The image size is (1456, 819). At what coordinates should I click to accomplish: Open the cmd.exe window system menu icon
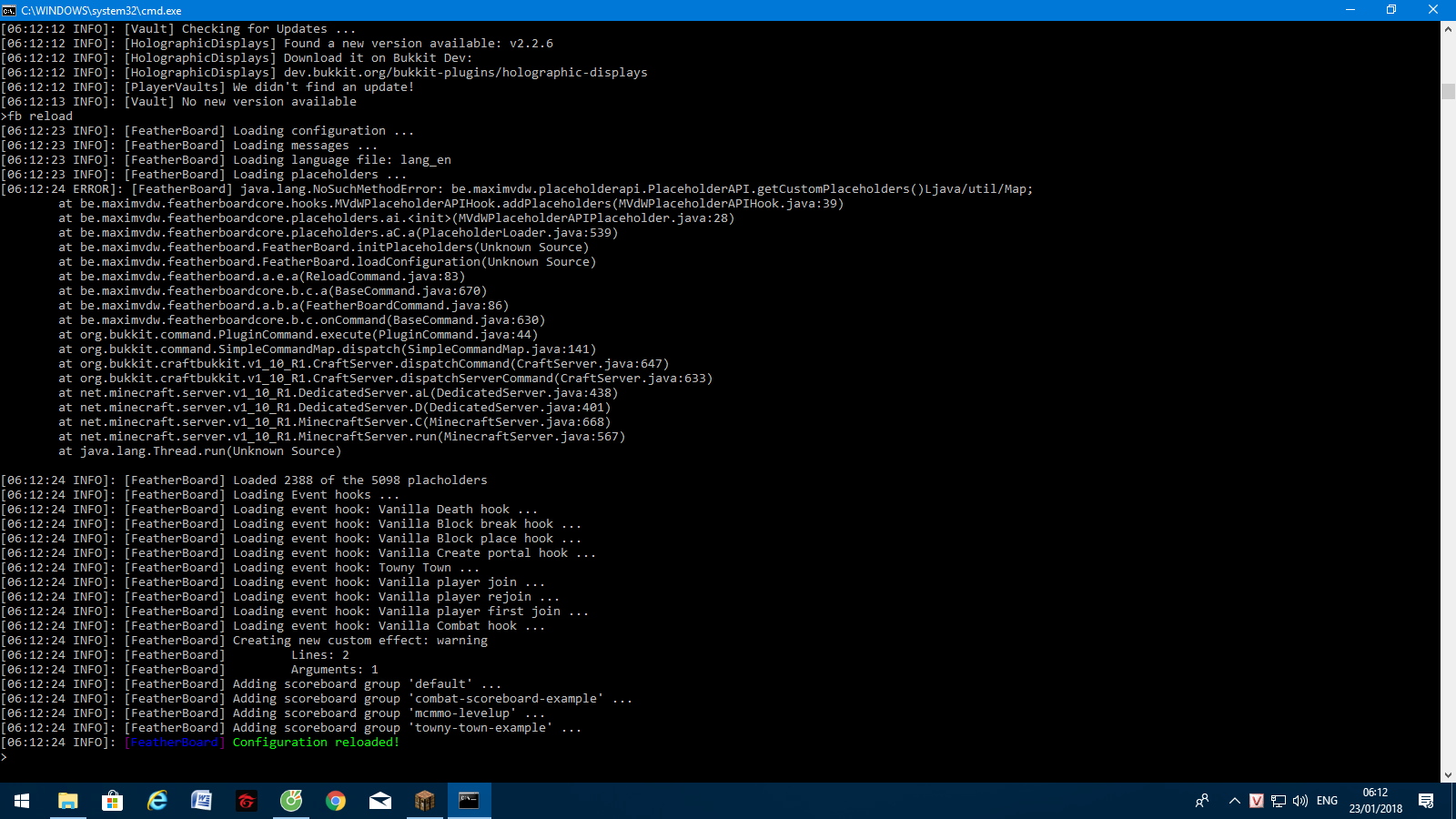9,10
